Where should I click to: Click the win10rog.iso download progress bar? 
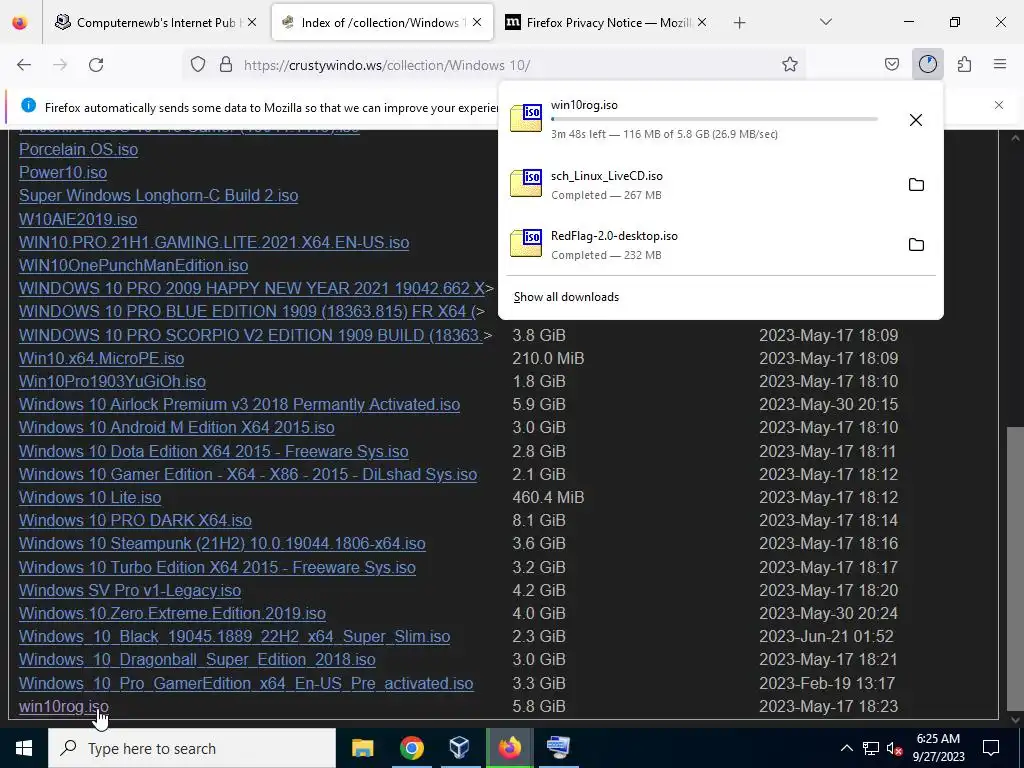714,119
